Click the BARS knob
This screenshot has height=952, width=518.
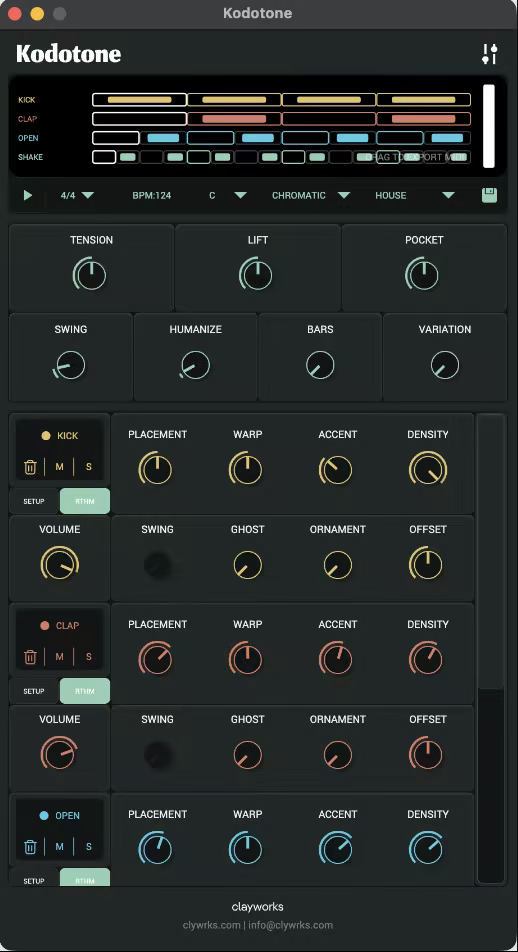[320, 366]
